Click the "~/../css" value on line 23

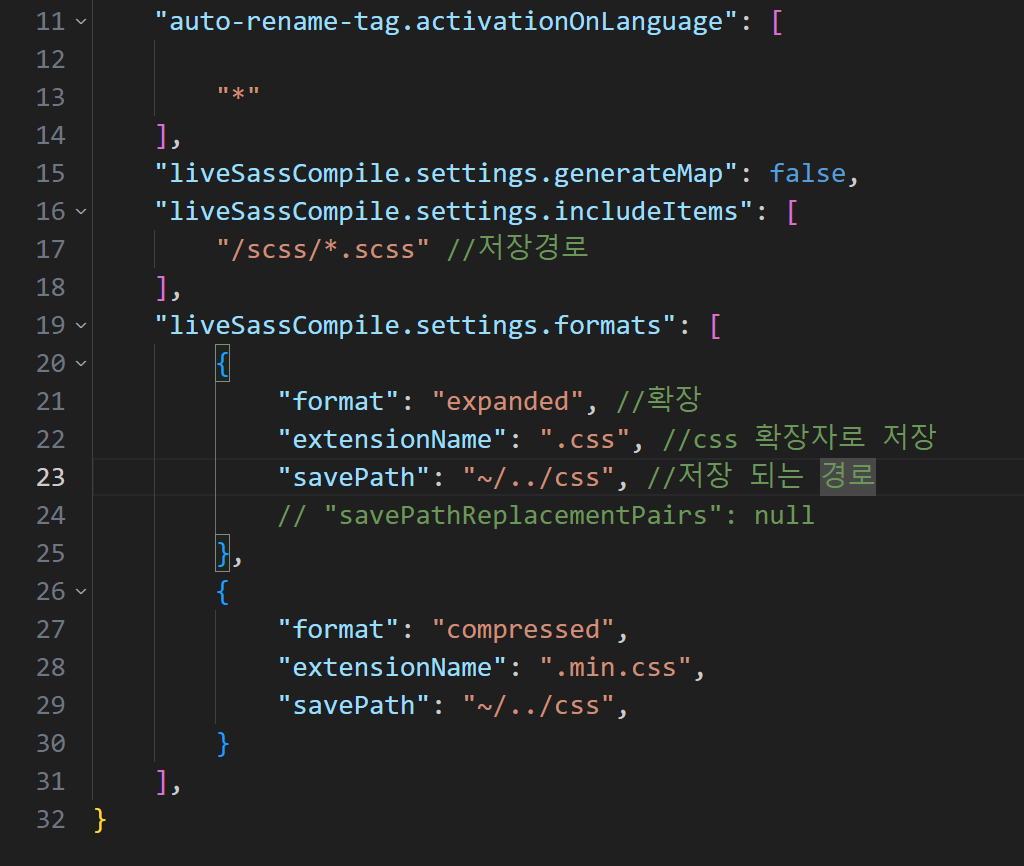click(x=539, y=477)
